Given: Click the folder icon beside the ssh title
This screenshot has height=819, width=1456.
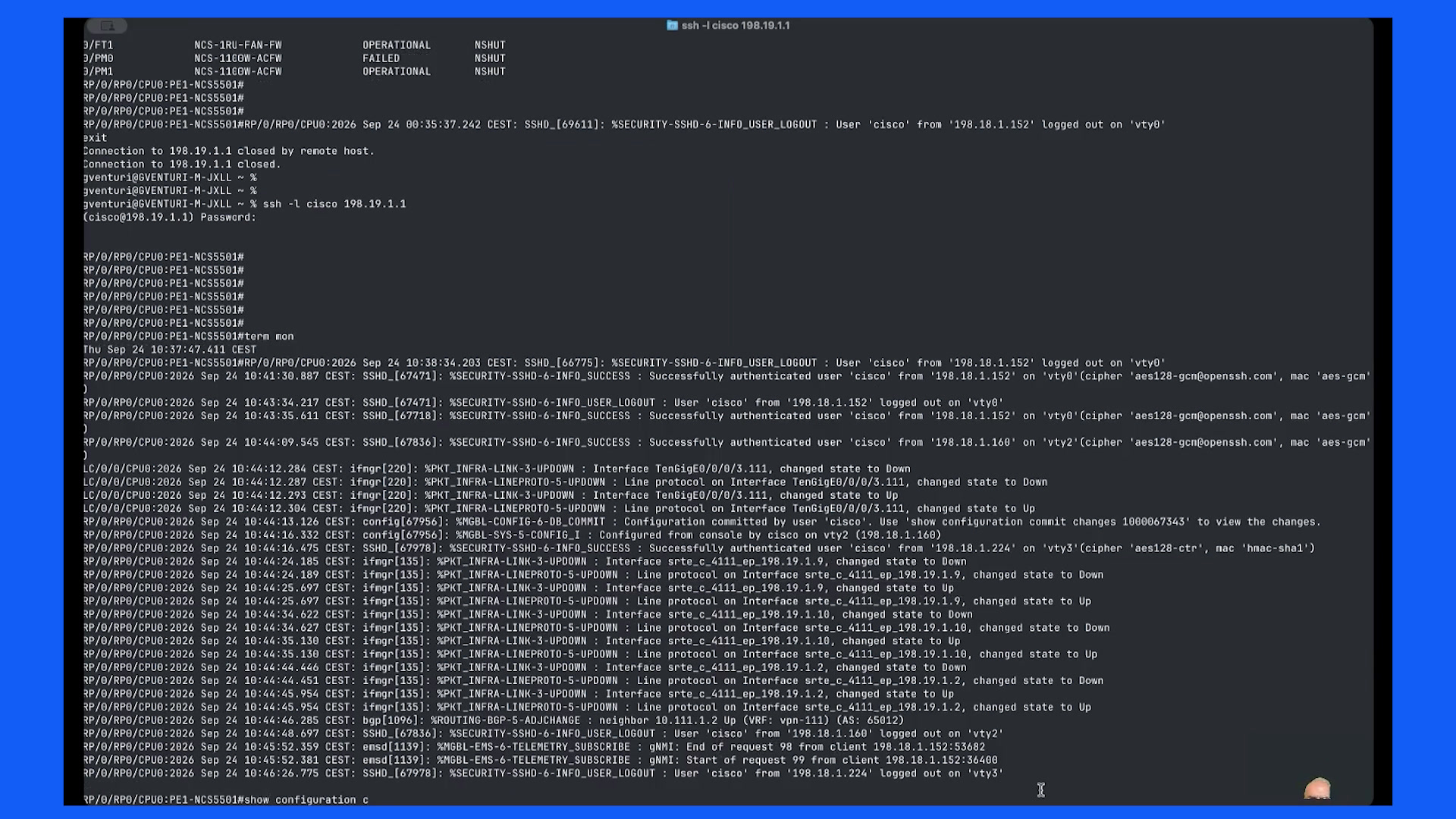Looking at the screenshot, I should pyautogui.click(x=672, y=25).
